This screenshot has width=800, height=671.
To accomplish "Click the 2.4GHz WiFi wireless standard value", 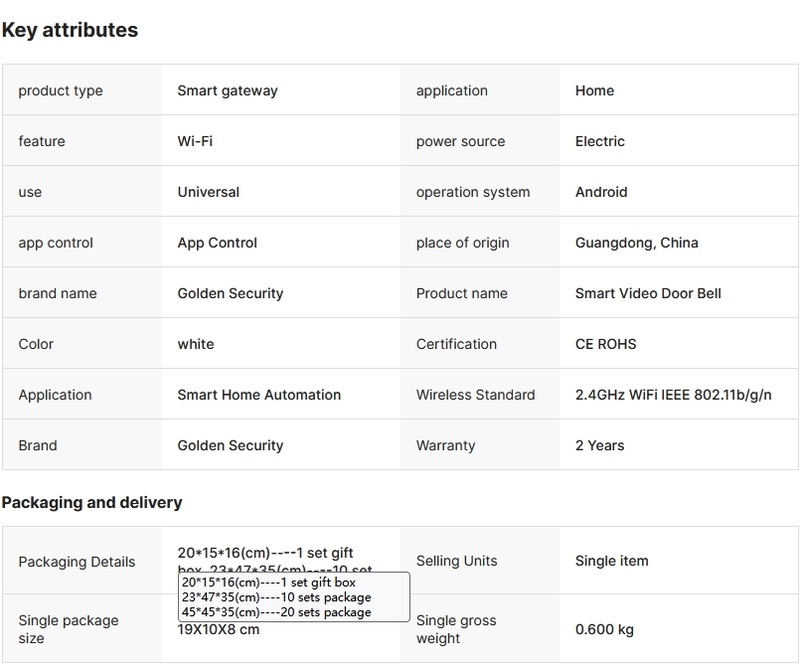I will (673, 395).
